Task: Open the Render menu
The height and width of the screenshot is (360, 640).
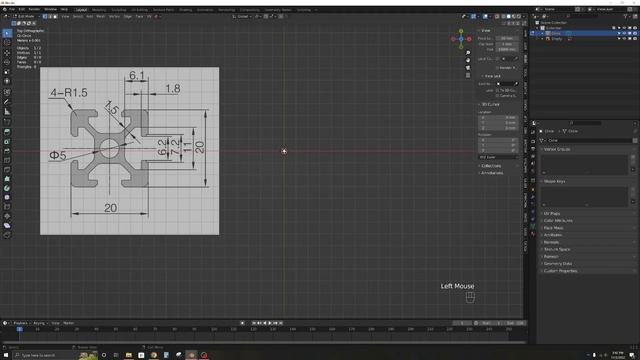Action: click(34, 9)
